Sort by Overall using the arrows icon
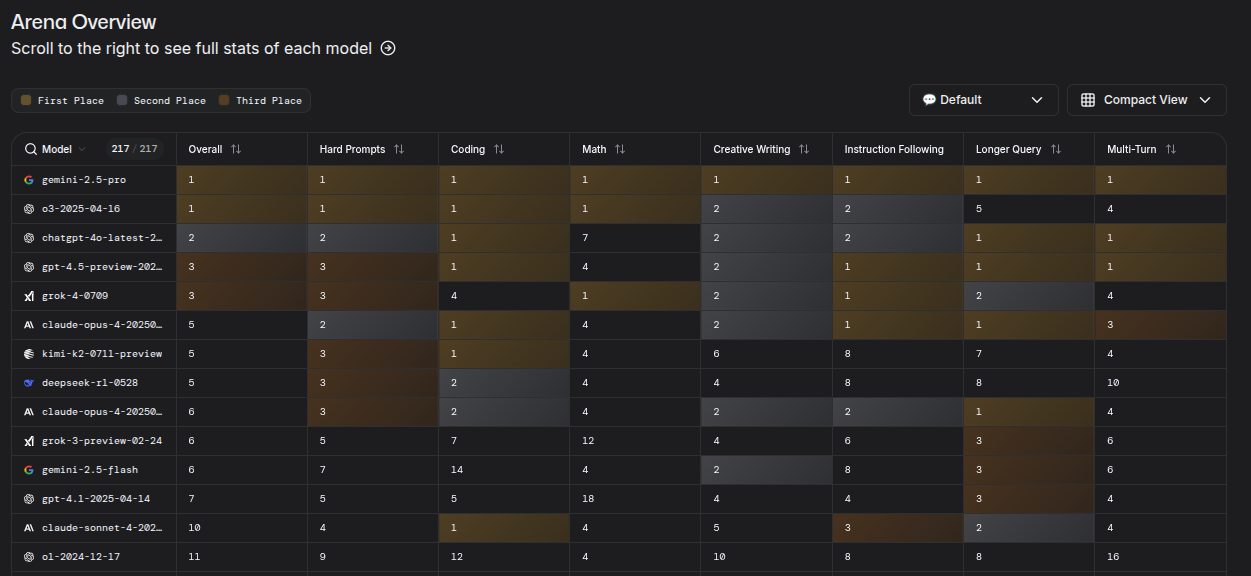The image size is (1251, 576). [x=236, y=149]
